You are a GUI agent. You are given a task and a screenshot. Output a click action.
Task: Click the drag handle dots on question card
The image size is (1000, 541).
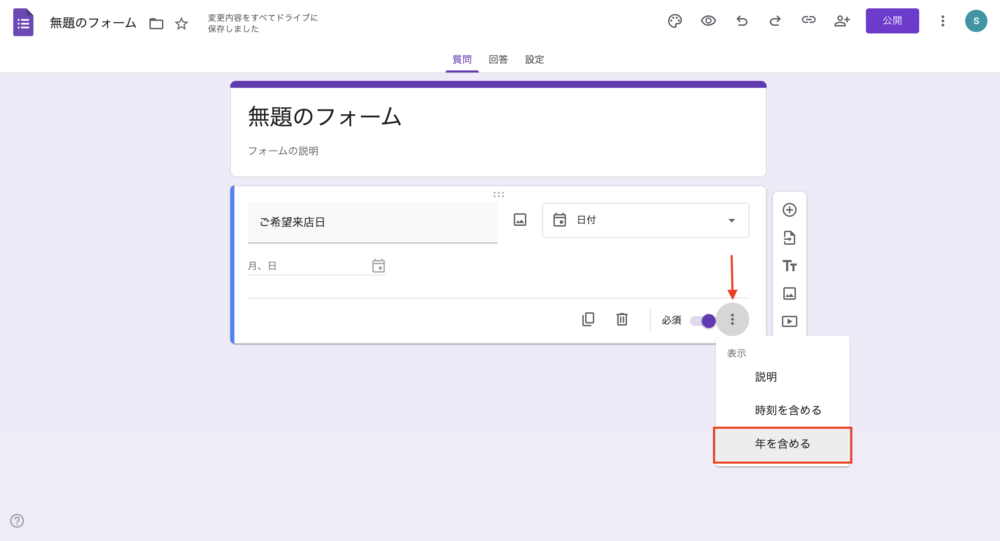coord(499,195)
